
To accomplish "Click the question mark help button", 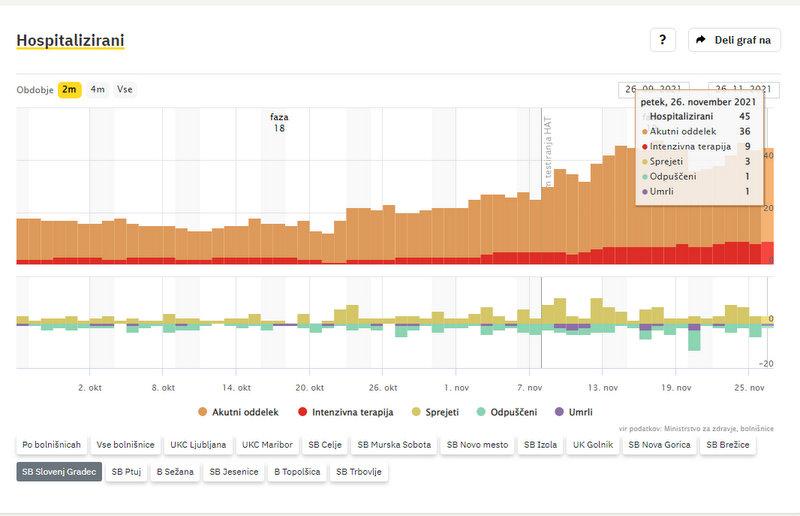I will click(663, 40).
